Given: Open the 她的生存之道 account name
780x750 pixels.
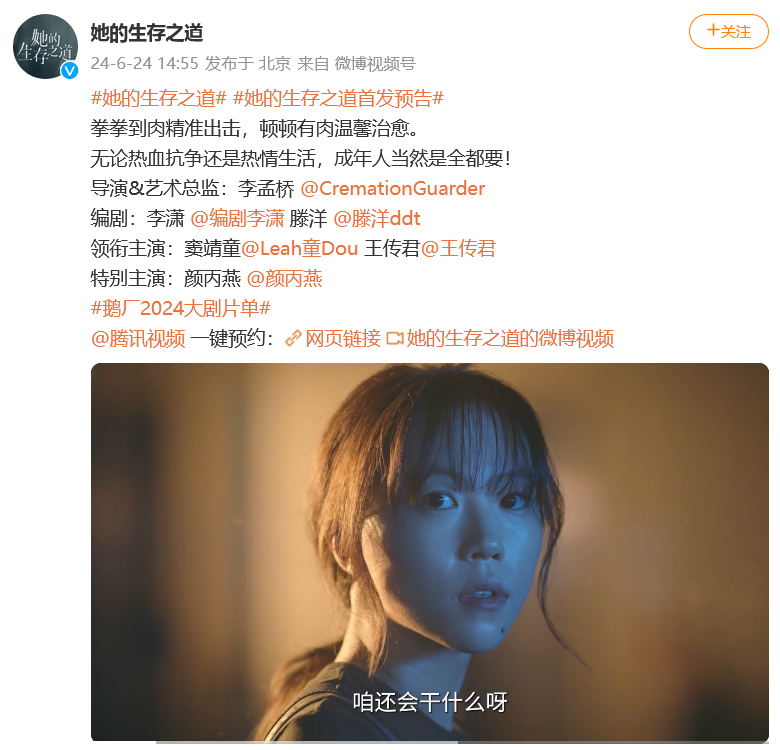Looking at the screenshot, I should coord(147,33).
